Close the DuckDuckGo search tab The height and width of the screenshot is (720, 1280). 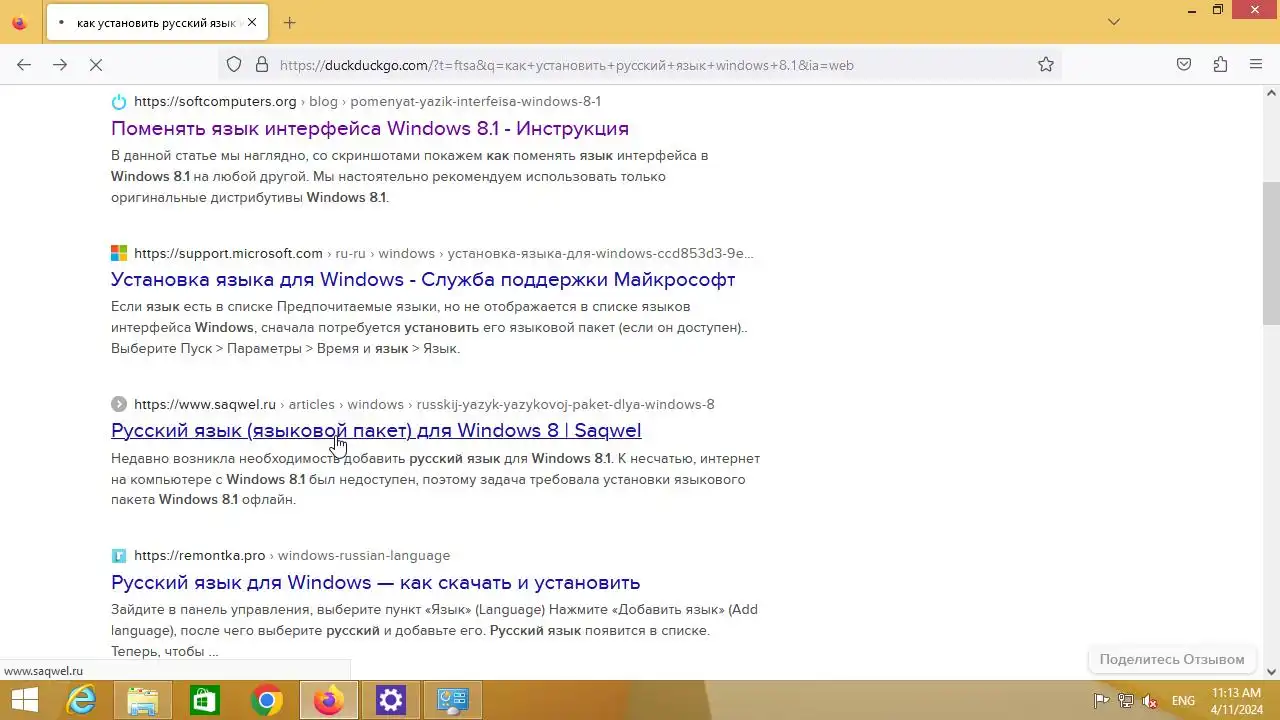point(251,22)
